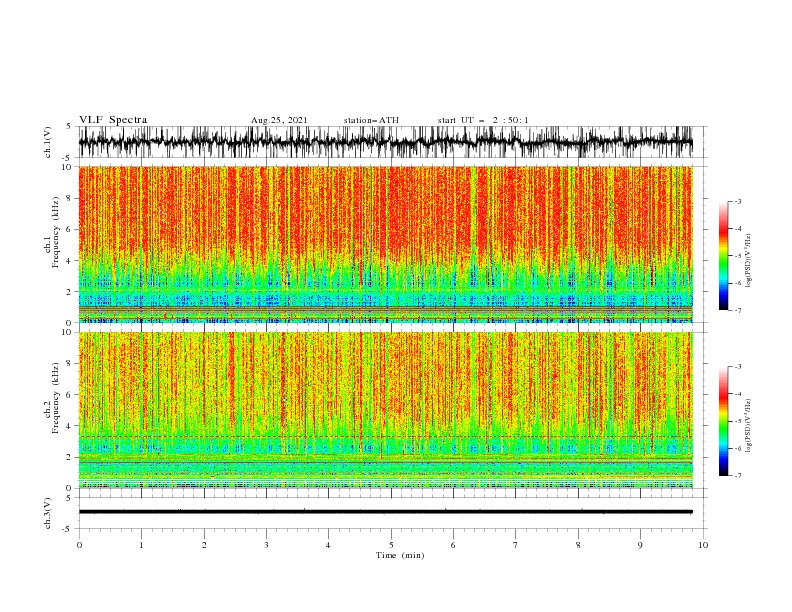The image size is (792, 612).
Task: Click the lower "log(PSD)(V²/Hz)" color bar label
Action: [x=749, y=425]
